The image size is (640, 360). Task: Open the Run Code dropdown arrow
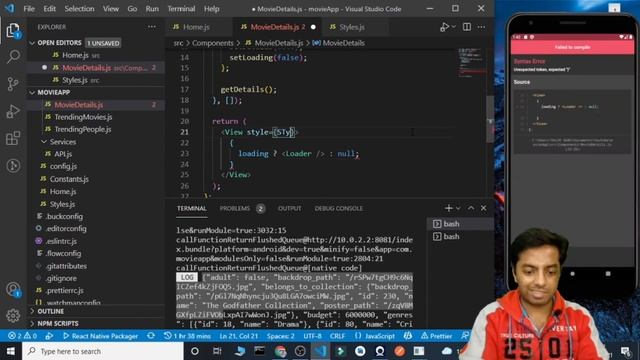[x=453, y=27]
